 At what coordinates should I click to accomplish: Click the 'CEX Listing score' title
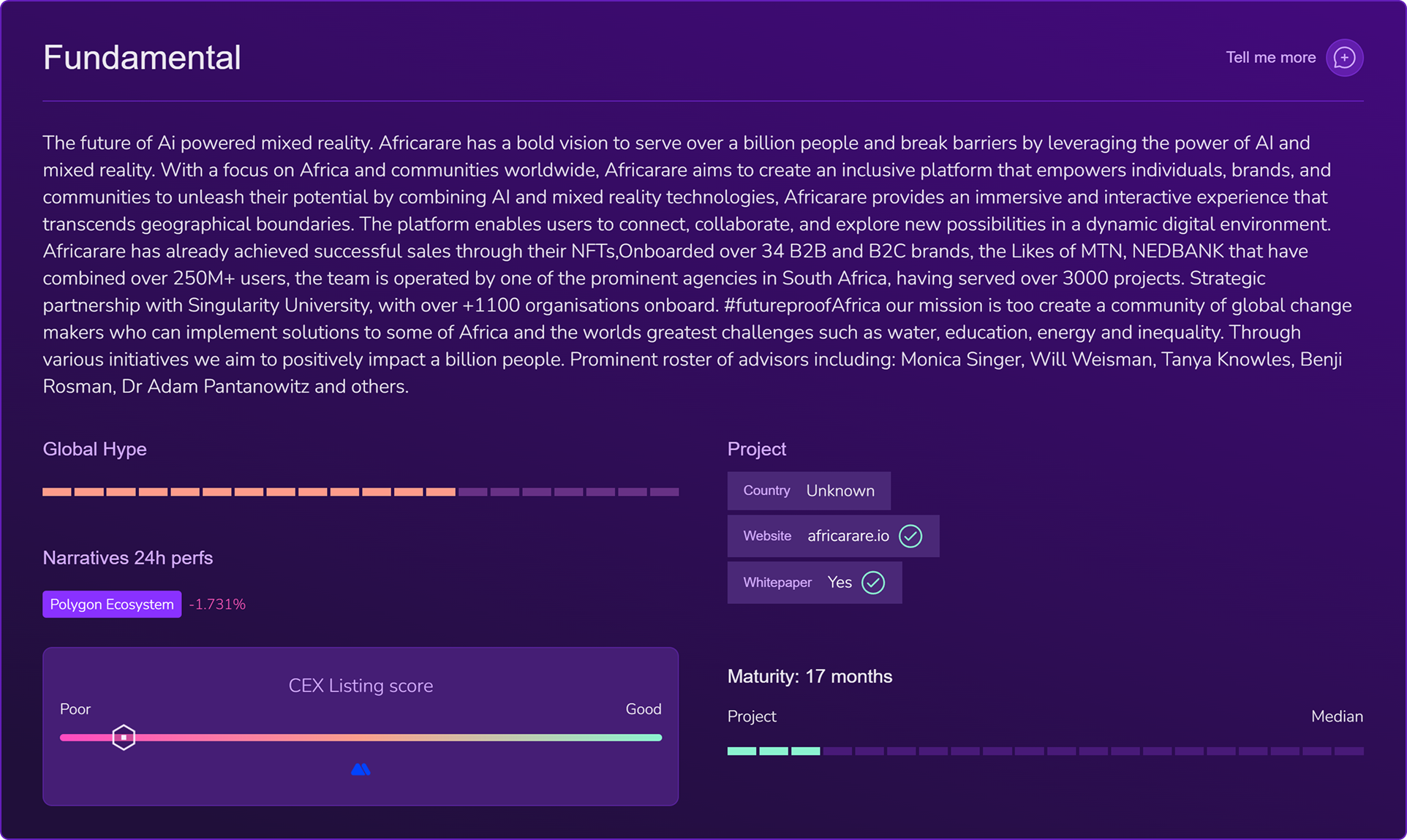[x=361, y=686]
